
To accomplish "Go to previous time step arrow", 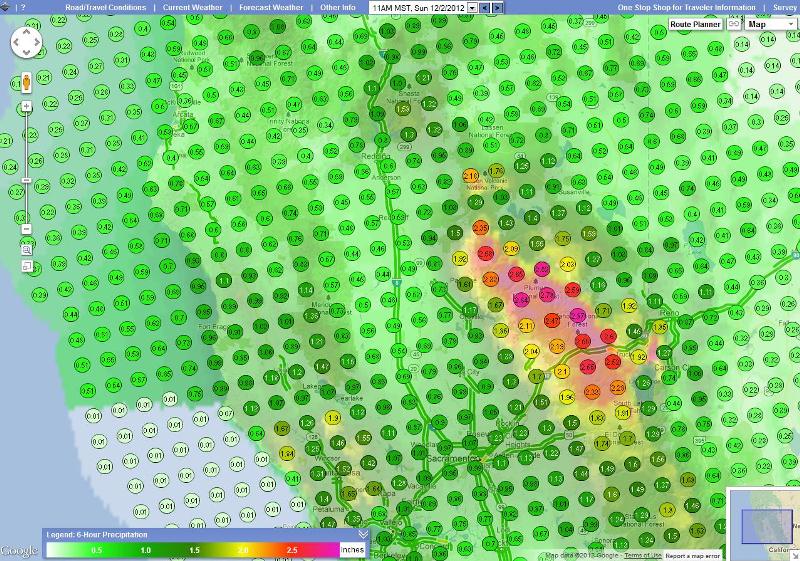I will 485,8.
